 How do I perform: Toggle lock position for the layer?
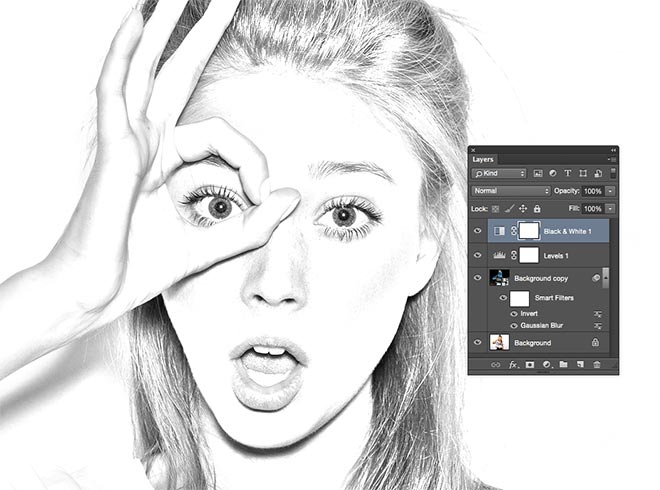tap(523, 208)
